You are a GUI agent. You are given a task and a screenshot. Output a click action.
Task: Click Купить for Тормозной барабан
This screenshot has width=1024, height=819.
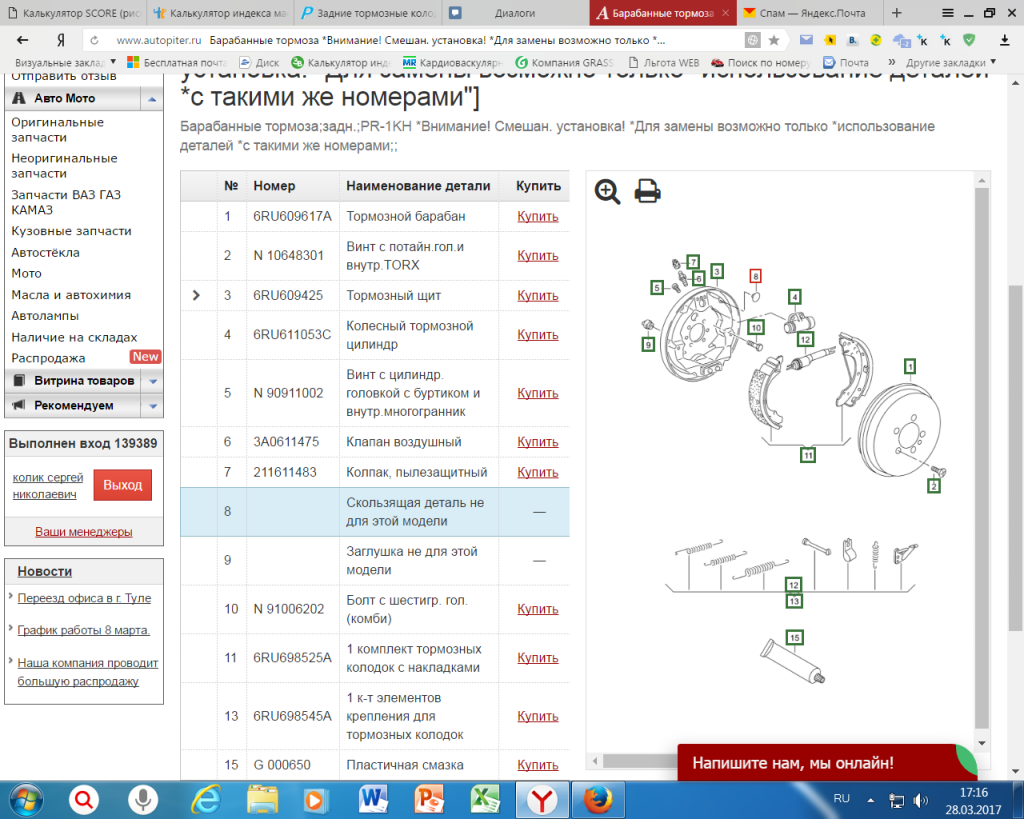pos(537,216)
